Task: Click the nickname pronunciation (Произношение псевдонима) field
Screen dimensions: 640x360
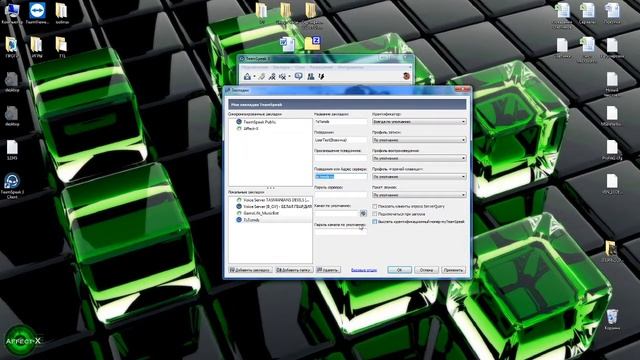Action: 340,158
